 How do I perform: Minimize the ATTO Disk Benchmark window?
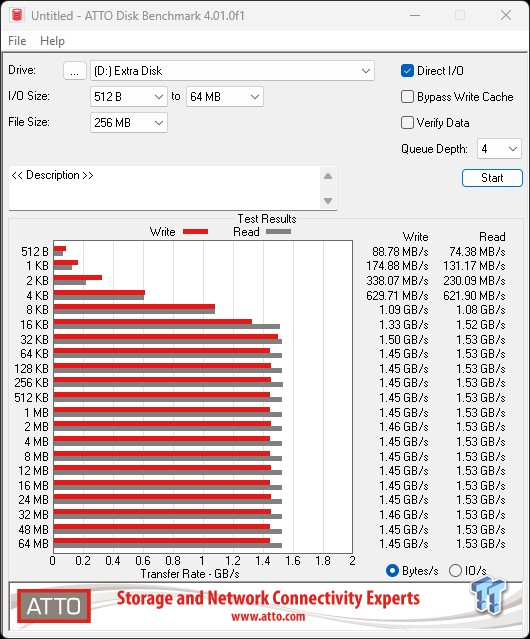click(x=415, y=15)
